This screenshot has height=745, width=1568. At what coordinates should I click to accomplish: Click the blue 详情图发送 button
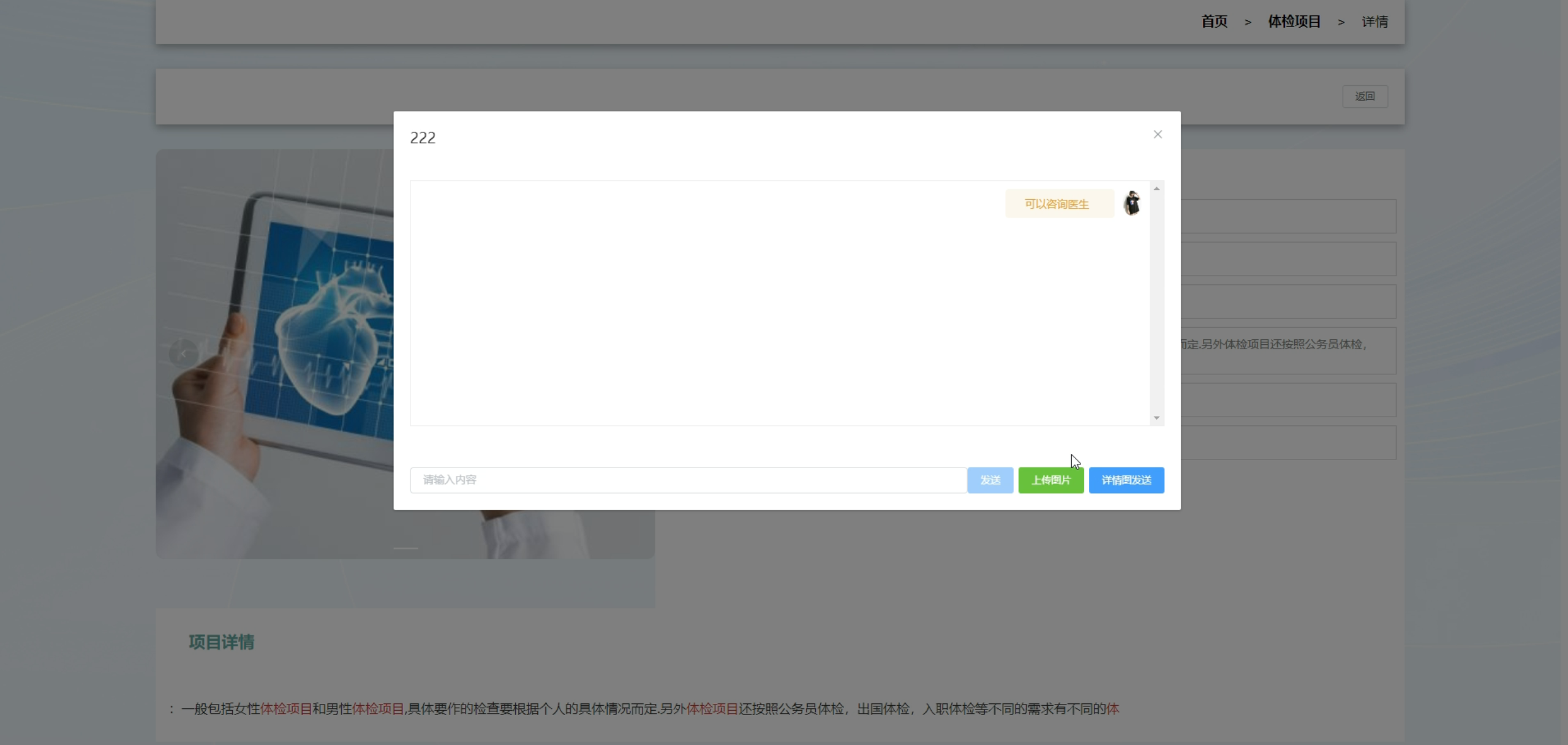1126,480
